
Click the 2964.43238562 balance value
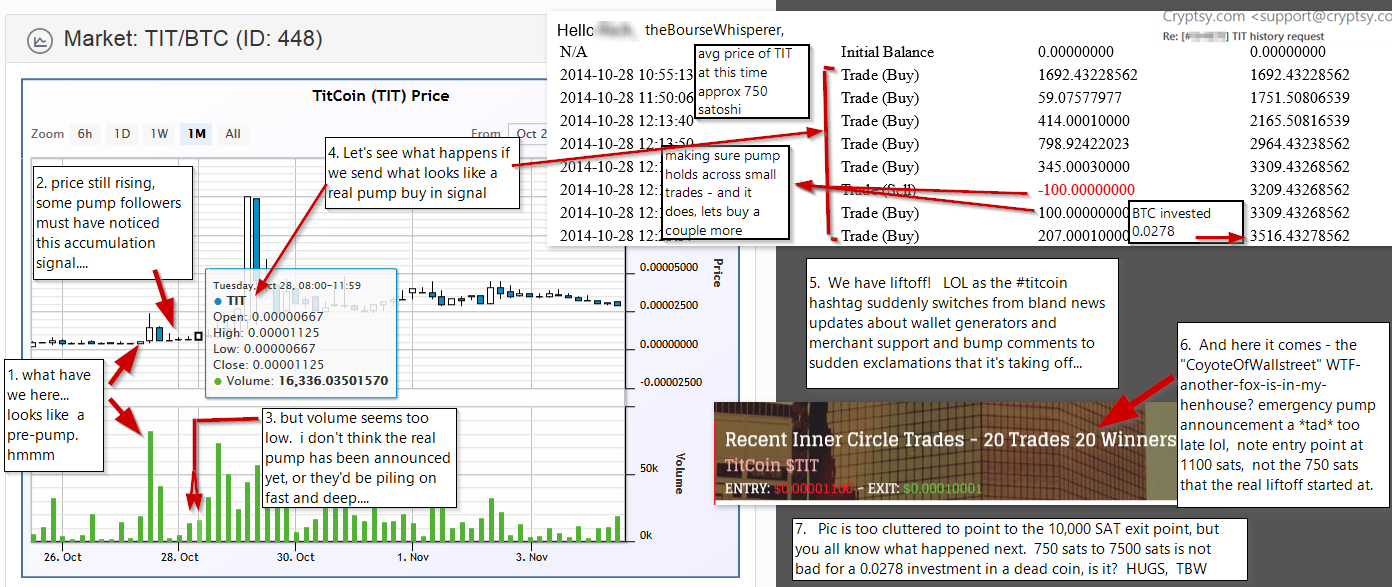[1300, 144]
